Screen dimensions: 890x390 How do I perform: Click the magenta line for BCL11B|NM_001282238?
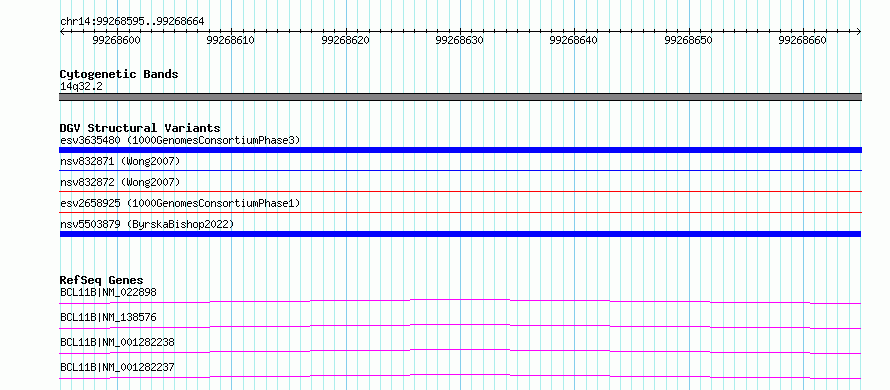460,351
